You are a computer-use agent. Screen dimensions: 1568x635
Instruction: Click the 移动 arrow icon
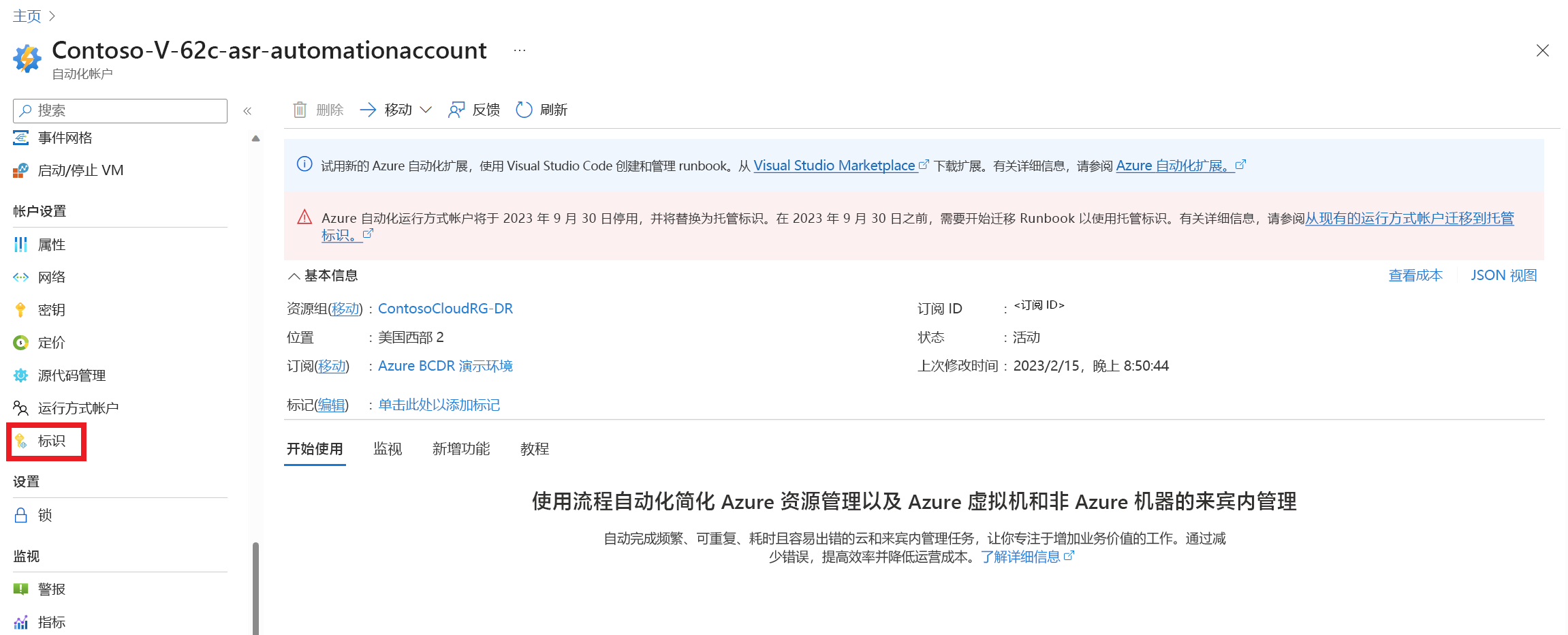pos(368,110)
